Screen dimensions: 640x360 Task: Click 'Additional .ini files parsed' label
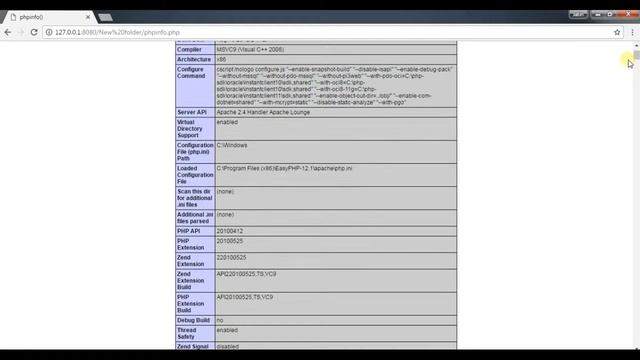[x=195, y=218]
